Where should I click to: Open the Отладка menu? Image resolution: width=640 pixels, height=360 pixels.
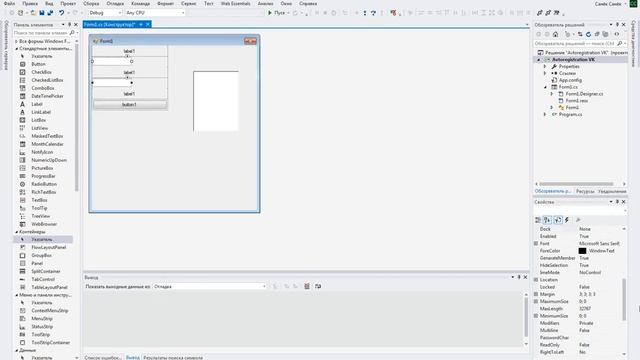pos(115,3)
